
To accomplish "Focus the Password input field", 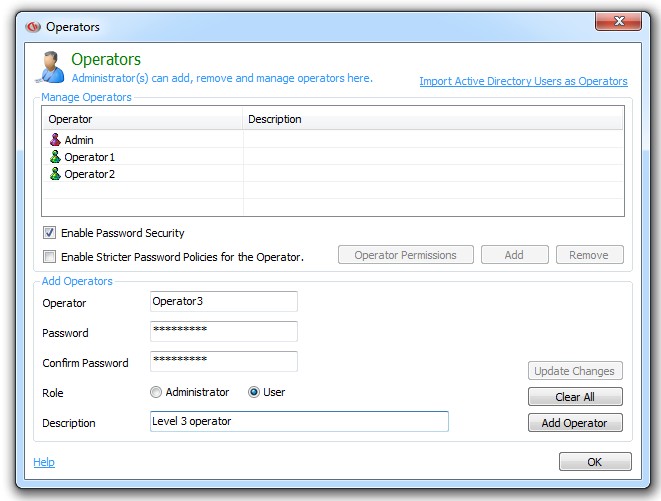I will coord(223,332).
